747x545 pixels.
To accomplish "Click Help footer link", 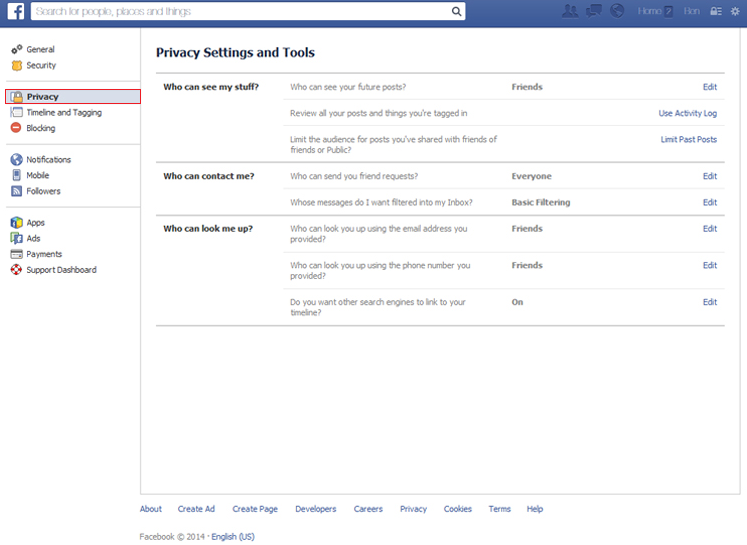I will point(535,509).
